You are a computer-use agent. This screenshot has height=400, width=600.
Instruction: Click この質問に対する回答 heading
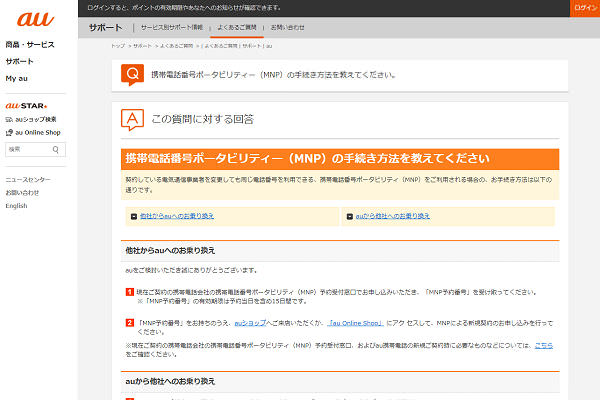(203, 119)
